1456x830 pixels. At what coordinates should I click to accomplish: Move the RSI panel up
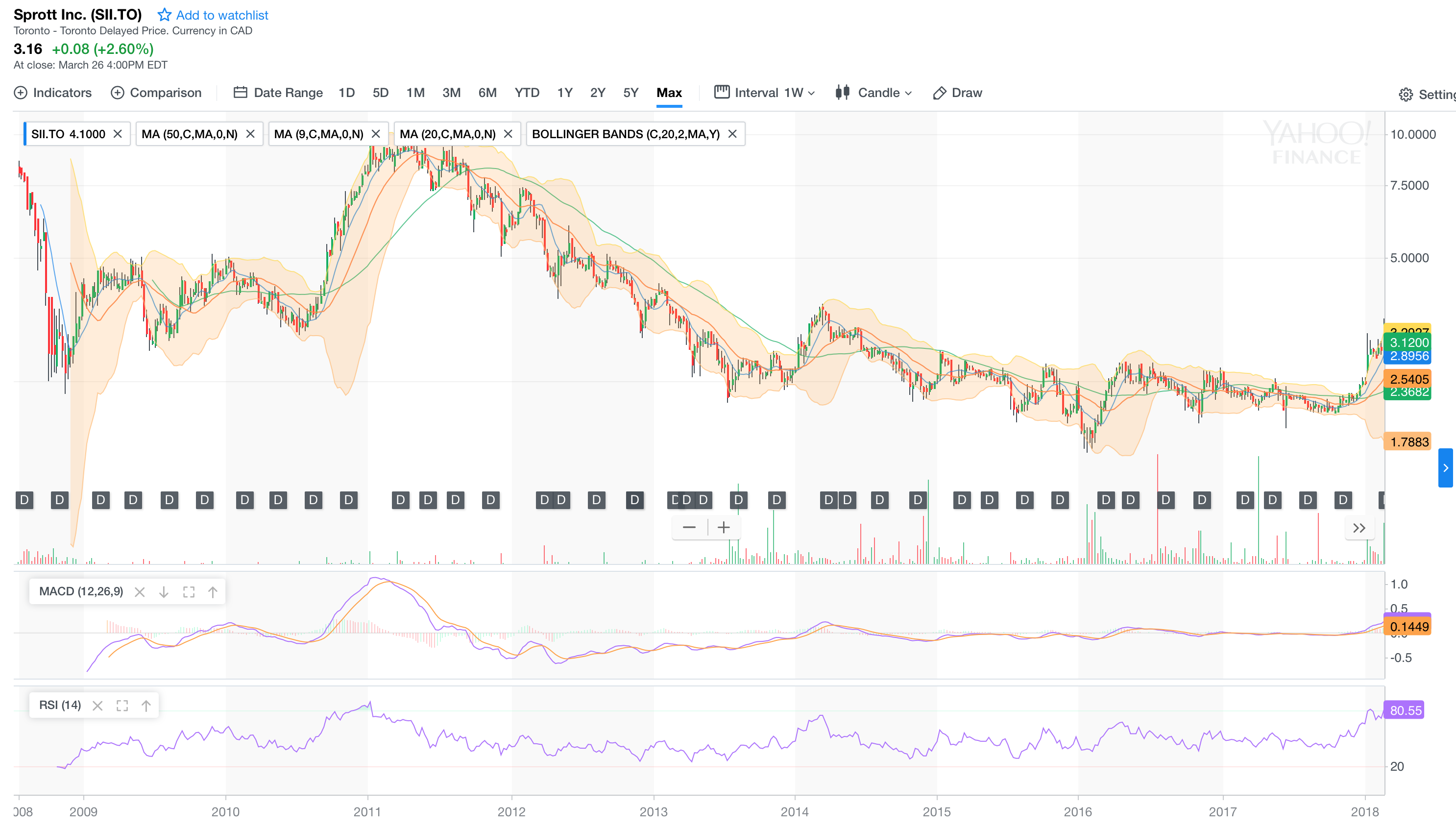click(146, 706)
